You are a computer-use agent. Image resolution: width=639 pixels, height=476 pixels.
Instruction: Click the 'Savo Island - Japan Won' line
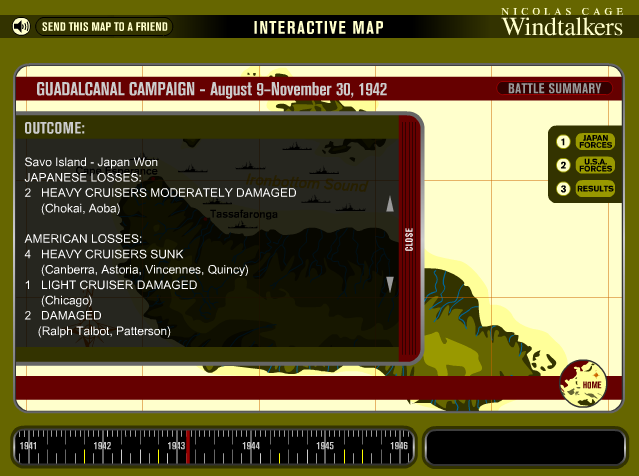[91, 162]
